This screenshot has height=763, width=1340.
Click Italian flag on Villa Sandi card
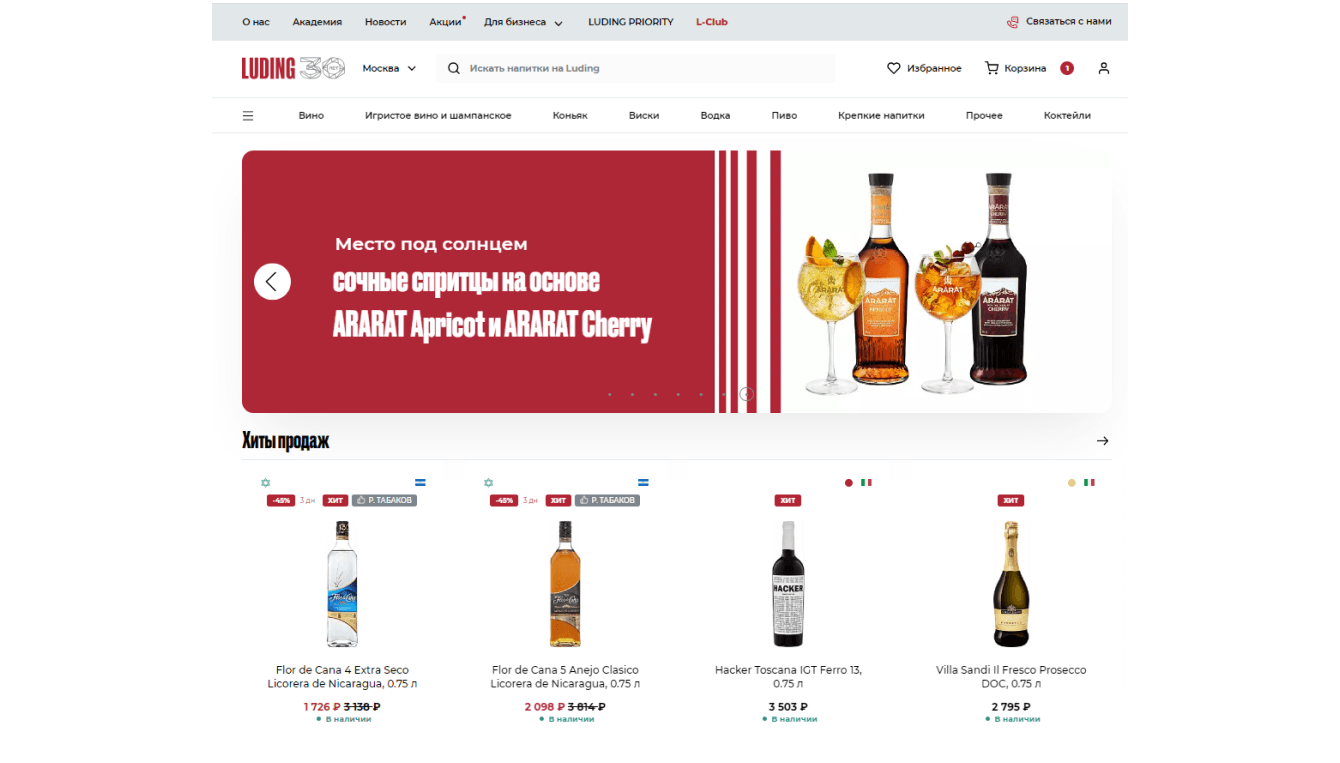click(x=1089, y=482)
